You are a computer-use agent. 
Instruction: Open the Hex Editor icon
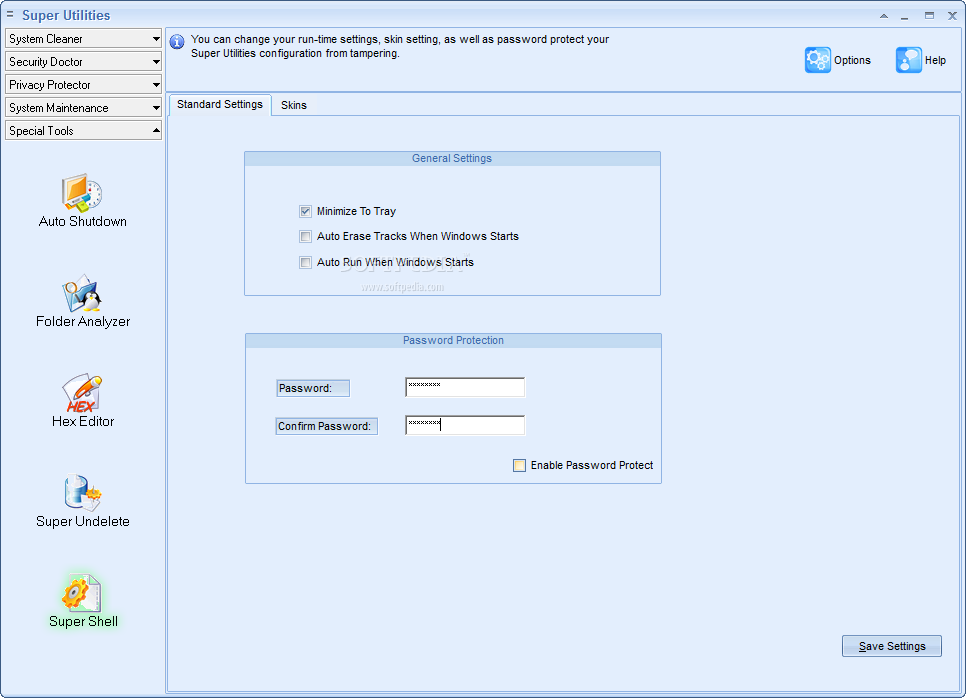82,393
